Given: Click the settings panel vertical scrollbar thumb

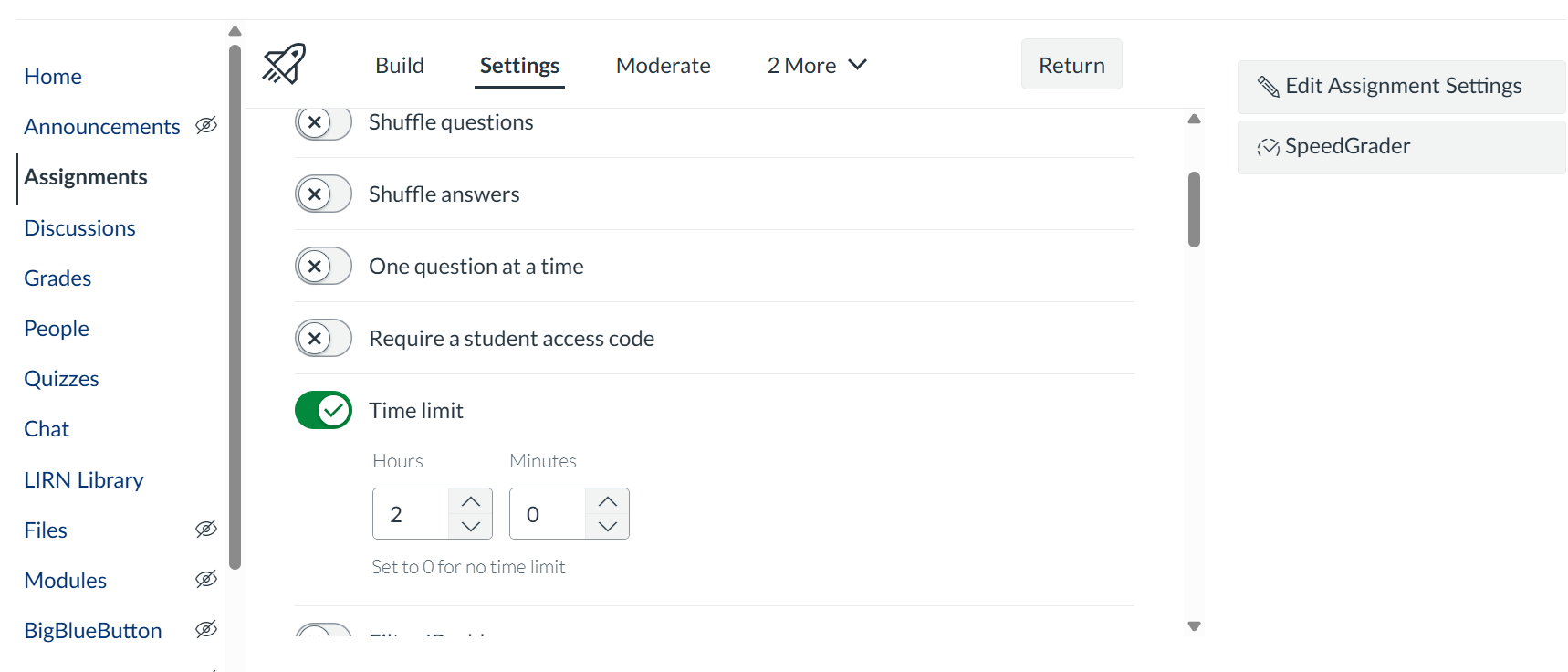Looking at the screenshot, I should point(1194,209).
